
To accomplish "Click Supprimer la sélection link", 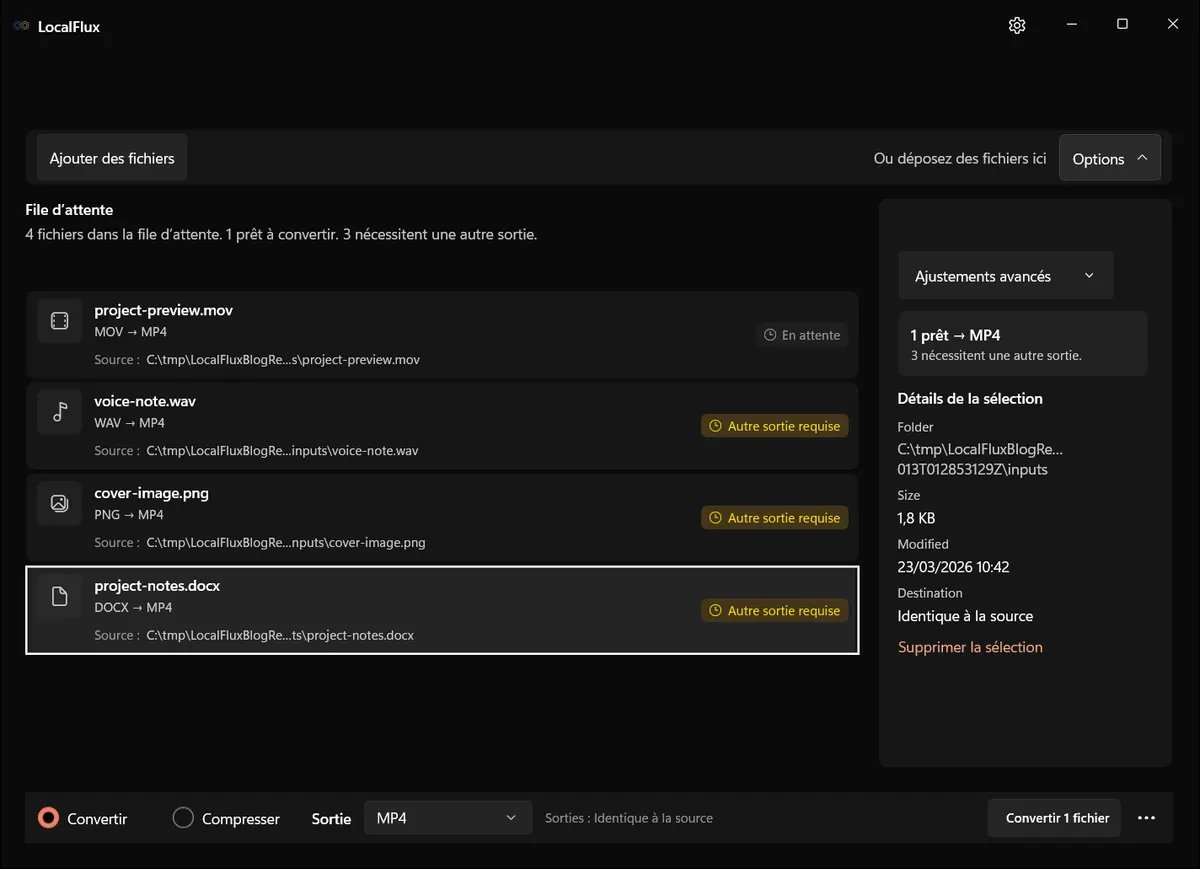I will click(x=970, y=647).
